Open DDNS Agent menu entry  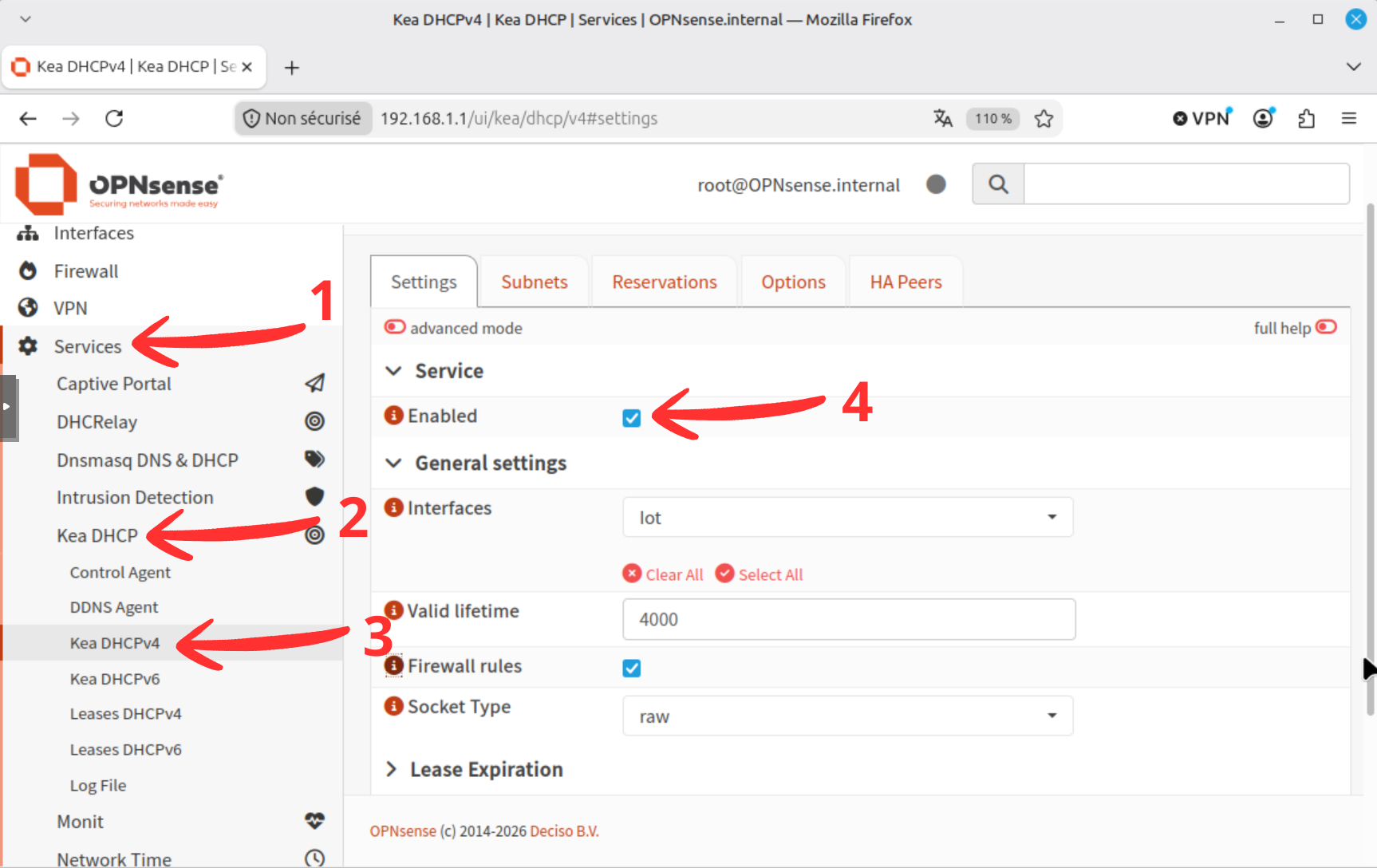coord(114,607)
